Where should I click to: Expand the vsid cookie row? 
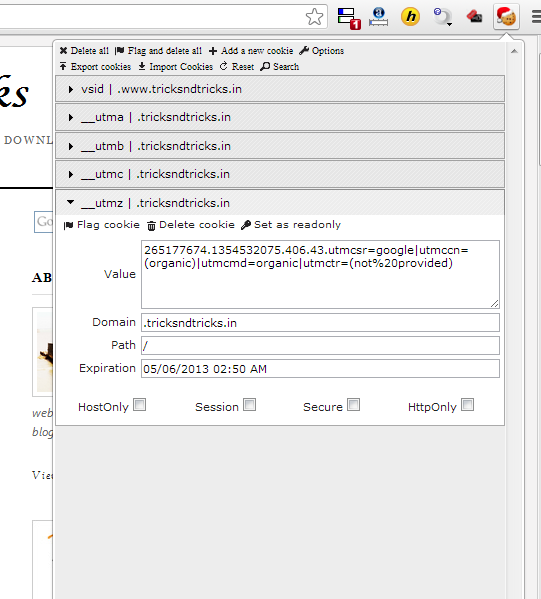click(280, 89)
